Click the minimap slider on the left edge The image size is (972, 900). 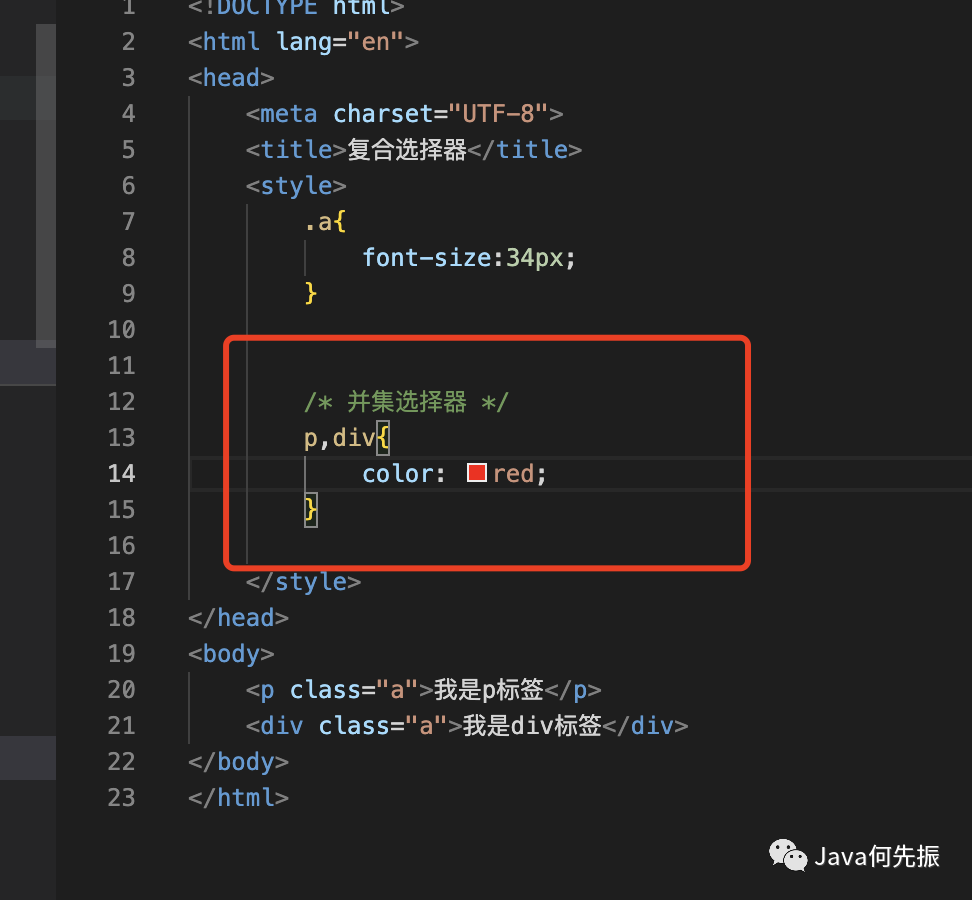pyautogui.click(x=46, y=186)
